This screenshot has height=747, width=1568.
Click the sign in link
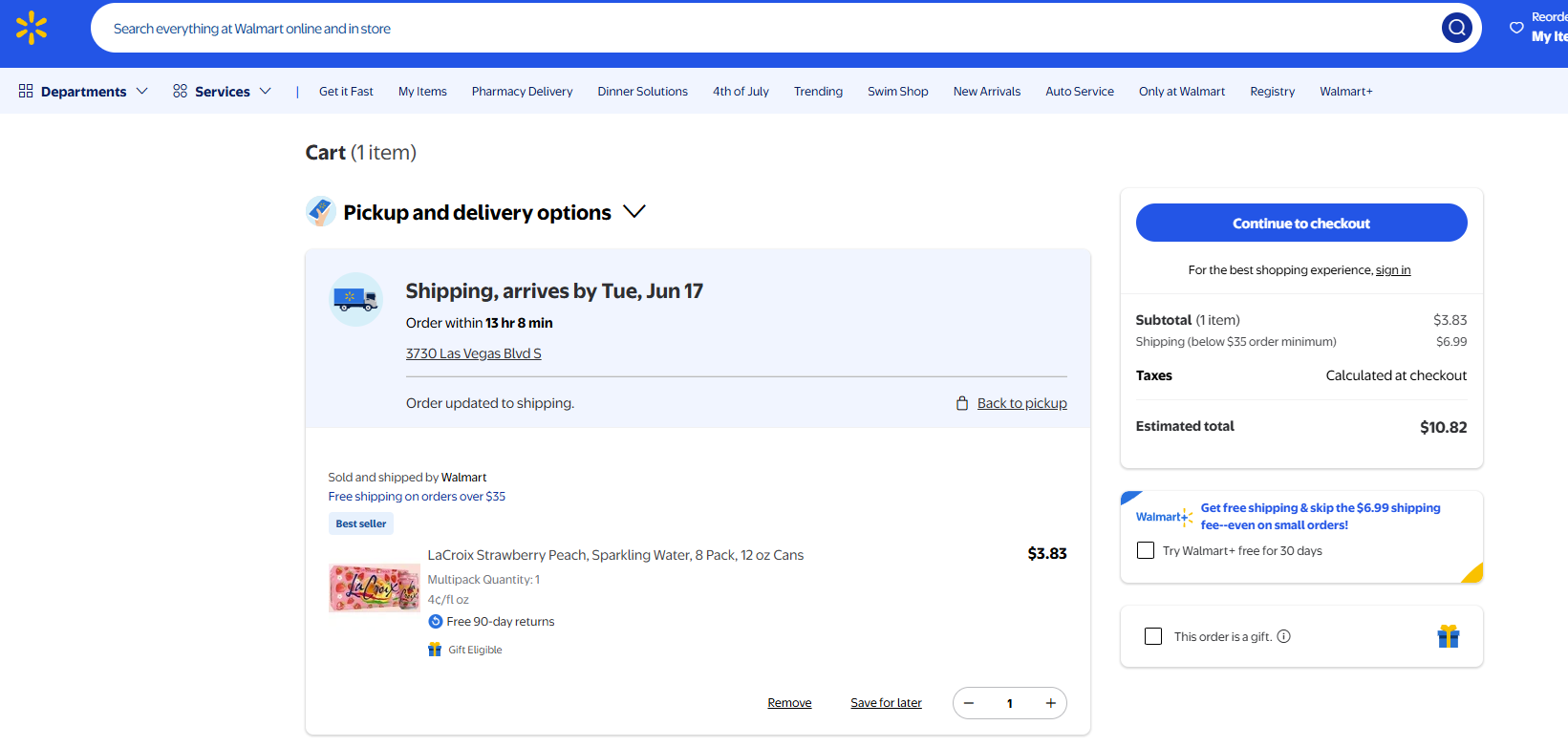pyautogui.click(x=1393, y=270)
